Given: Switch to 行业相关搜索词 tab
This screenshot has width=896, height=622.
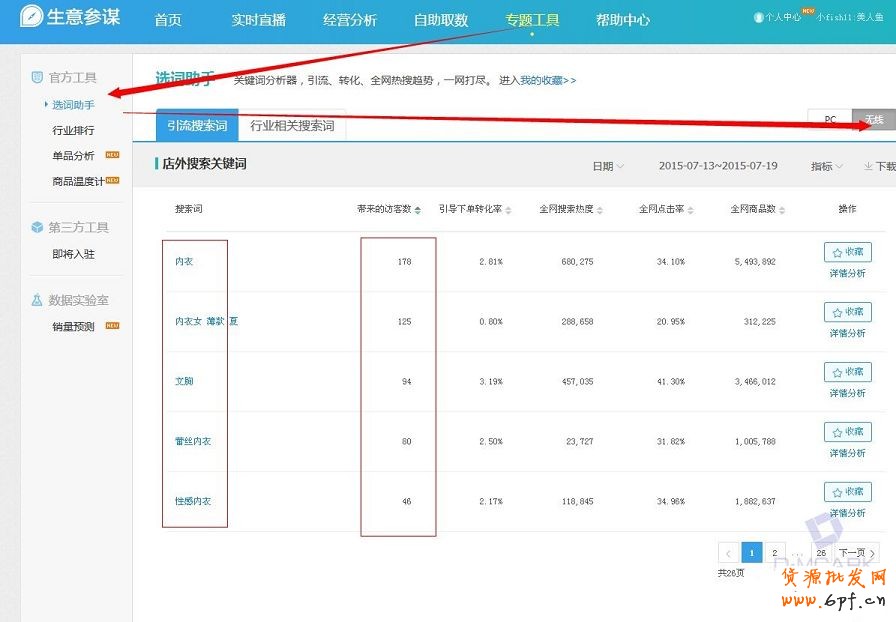Looking at the screenshot, I should 292,126.
